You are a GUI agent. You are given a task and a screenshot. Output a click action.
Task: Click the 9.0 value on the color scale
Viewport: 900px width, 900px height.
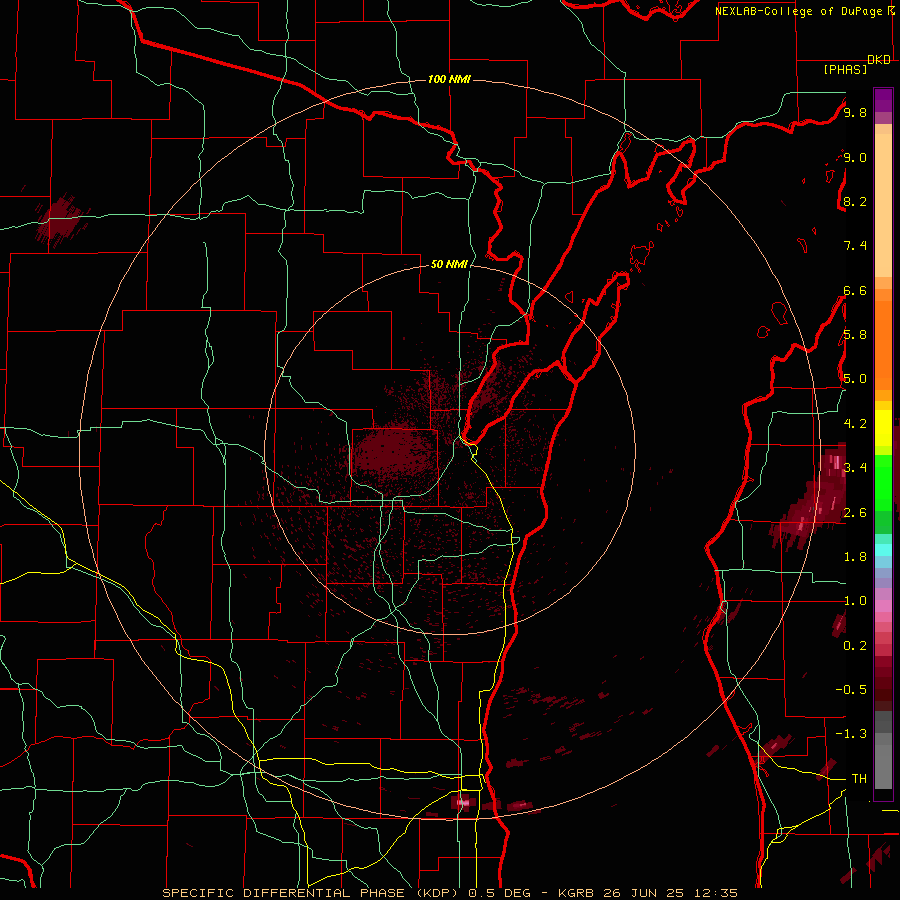(x=855, y=157)
